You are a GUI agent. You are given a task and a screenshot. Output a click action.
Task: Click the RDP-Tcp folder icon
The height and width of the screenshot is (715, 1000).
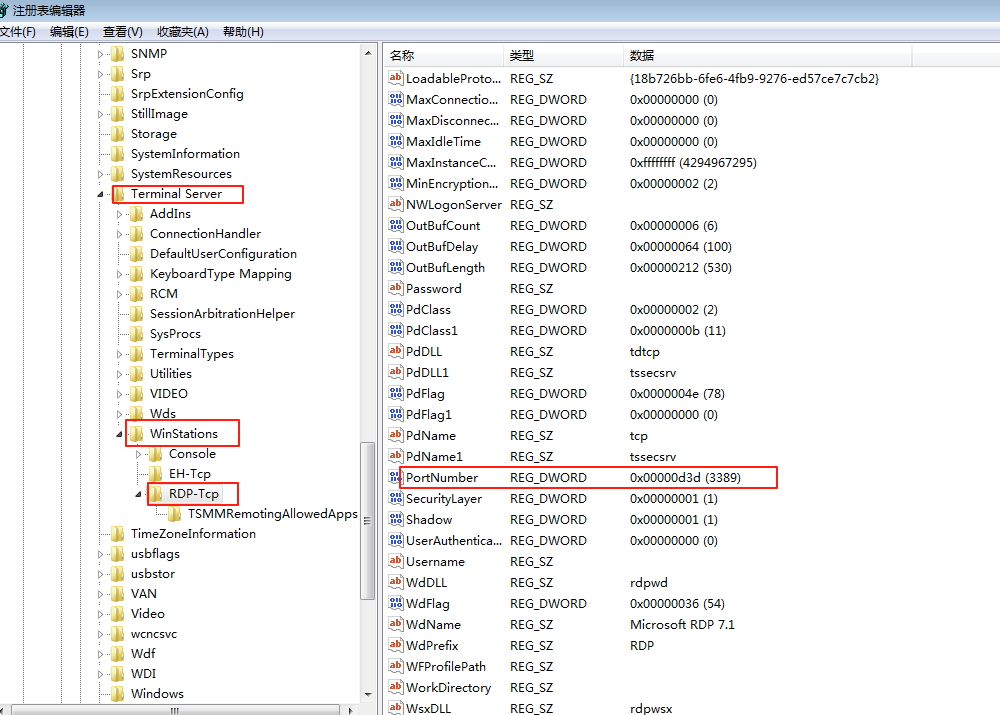[156, 494]
